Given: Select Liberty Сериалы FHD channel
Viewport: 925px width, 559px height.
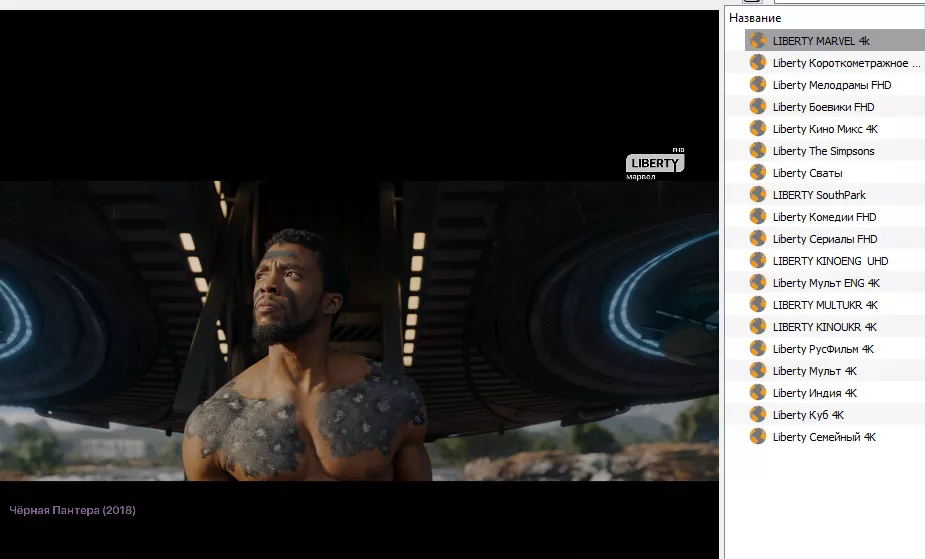Looking at the screenshot, I should (825, 239).
